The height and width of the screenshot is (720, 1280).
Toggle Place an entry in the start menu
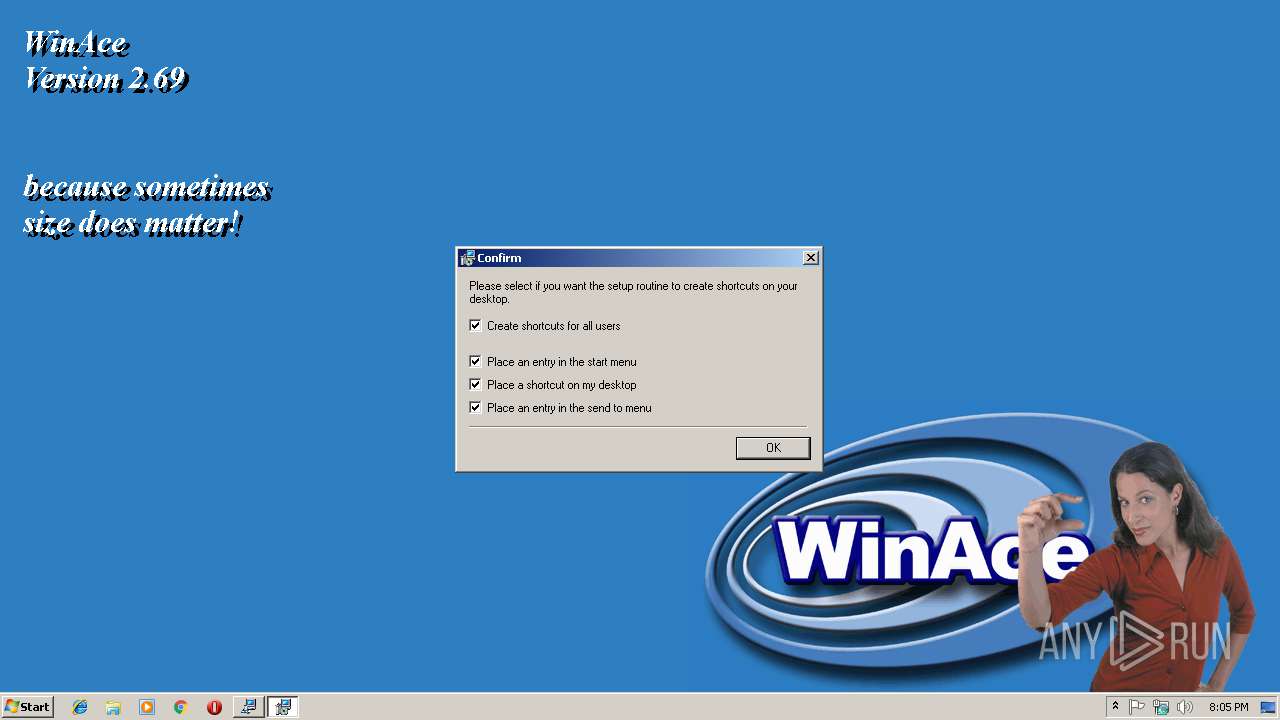(475, 362)
